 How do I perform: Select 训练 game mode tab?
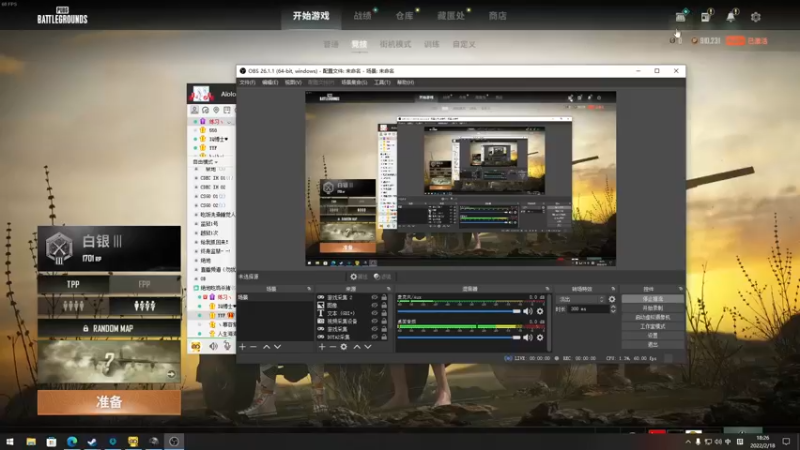(x=432, y=44)
